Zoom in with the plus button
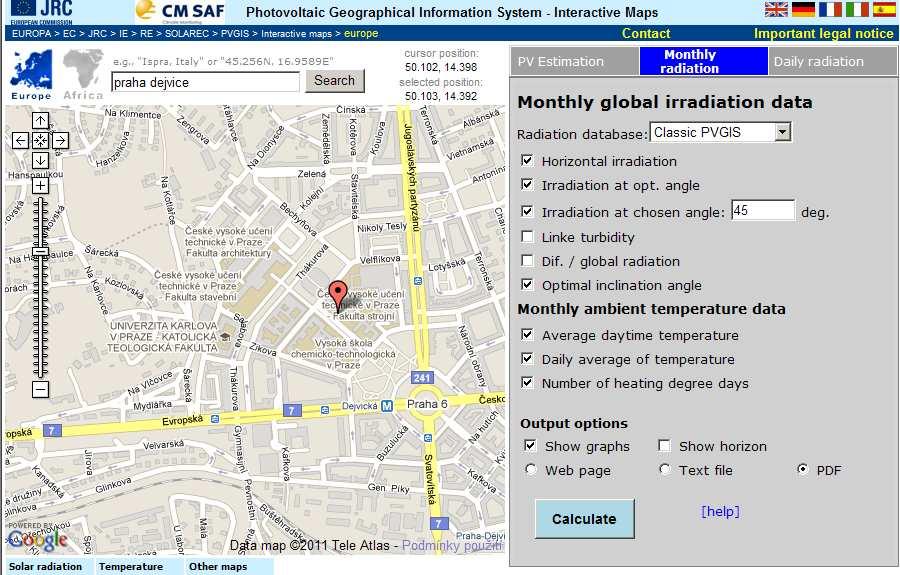The height and width of the screenshot is (575, 900). [x=40, y=185]
